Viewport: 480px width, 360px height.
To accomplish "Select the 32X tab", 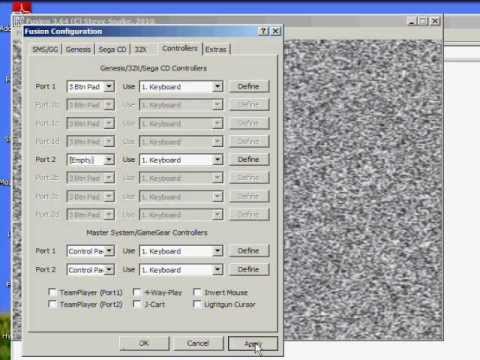I will coord(140,49).
